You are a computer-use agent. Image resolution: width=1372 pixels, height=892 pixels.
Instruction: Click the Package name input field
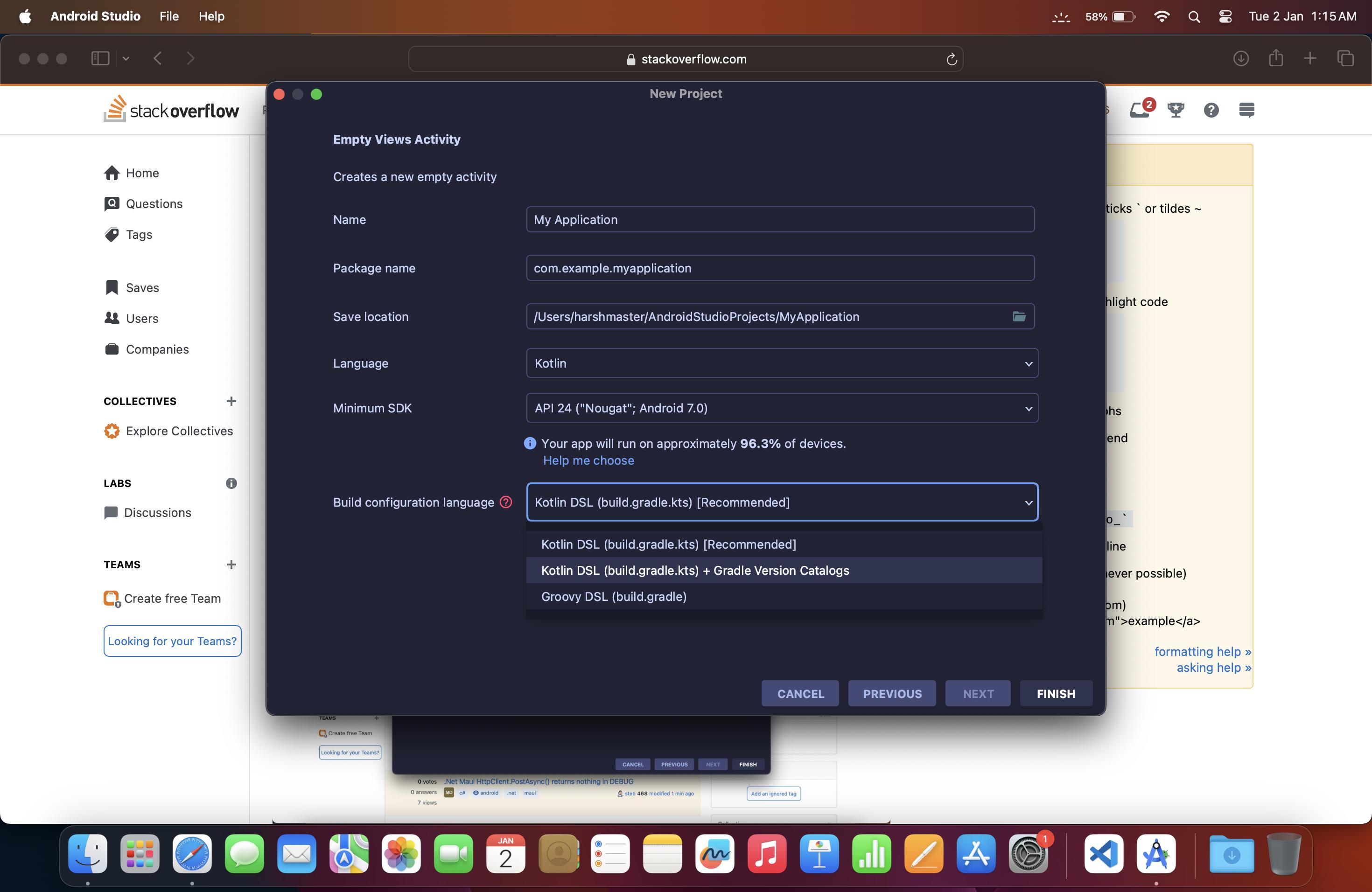[780, 268]
